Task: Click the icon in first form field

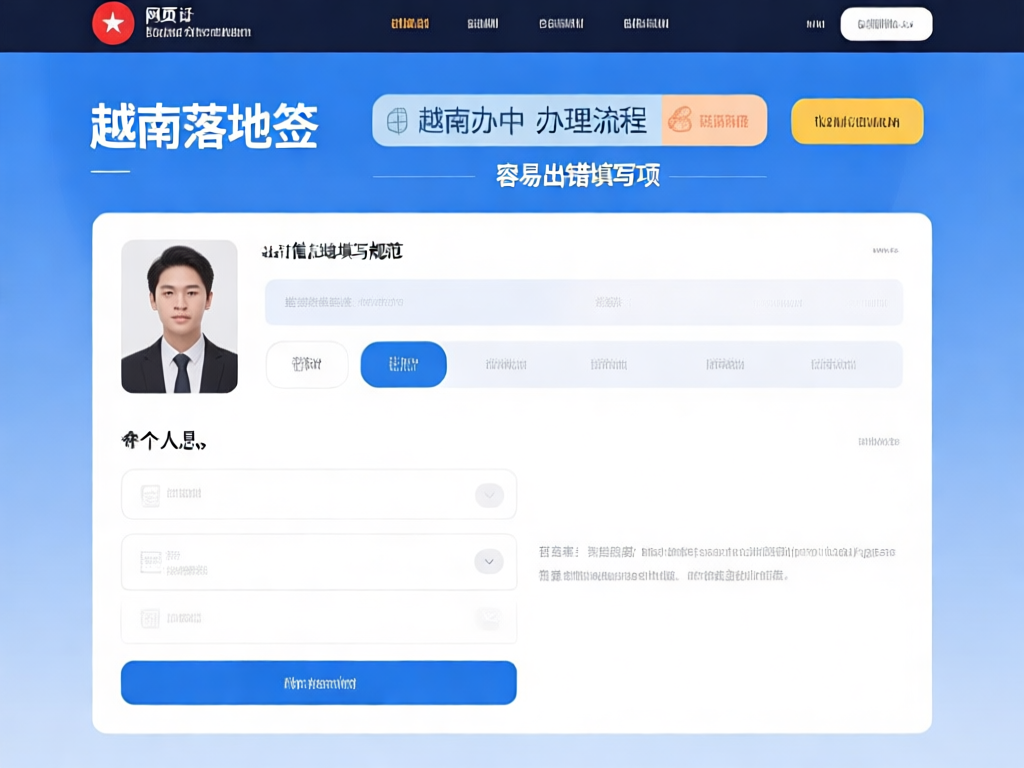Action: coord(151,495)
